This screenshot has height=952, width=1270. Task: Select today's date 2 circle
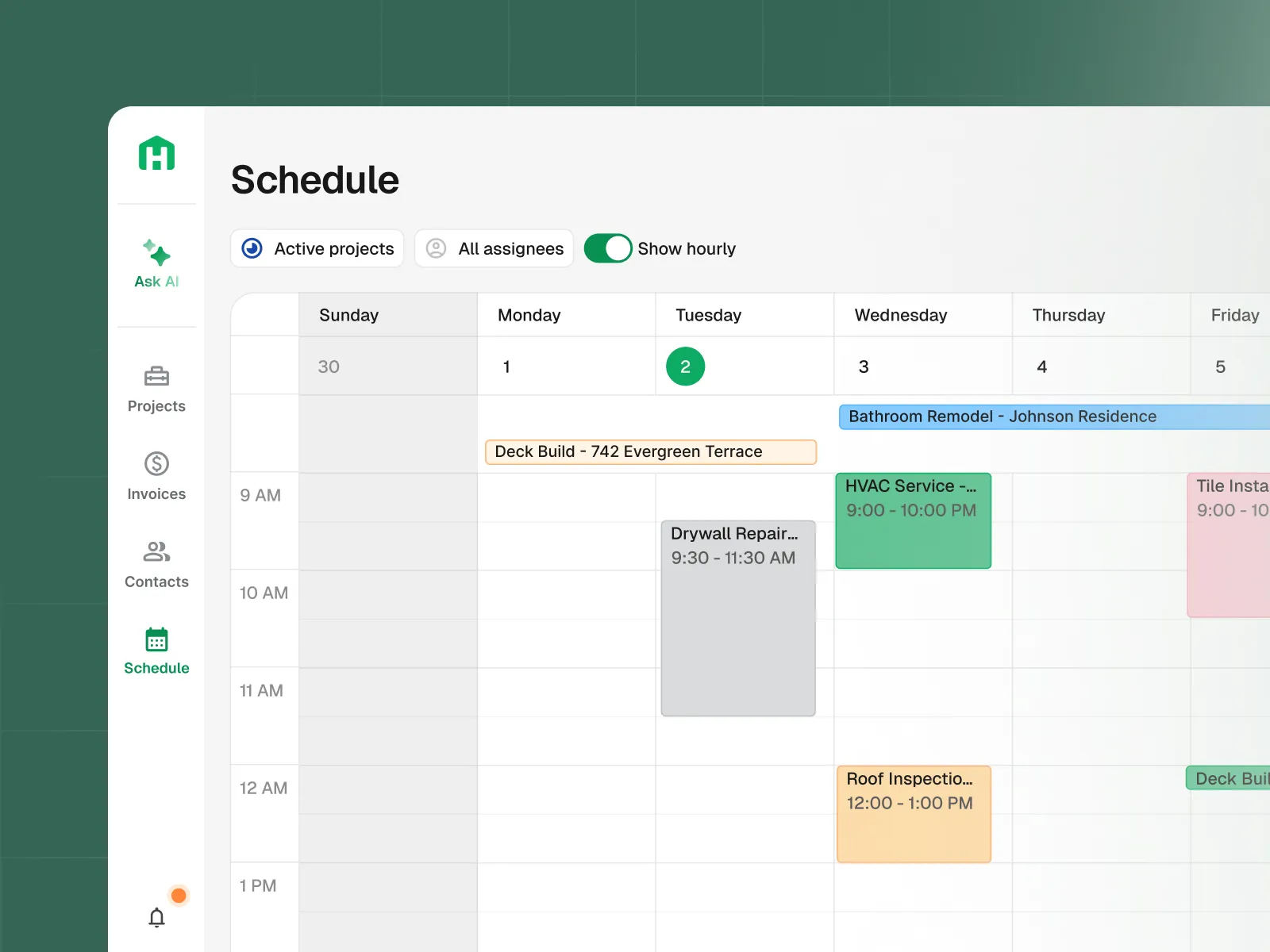(686, 367)
